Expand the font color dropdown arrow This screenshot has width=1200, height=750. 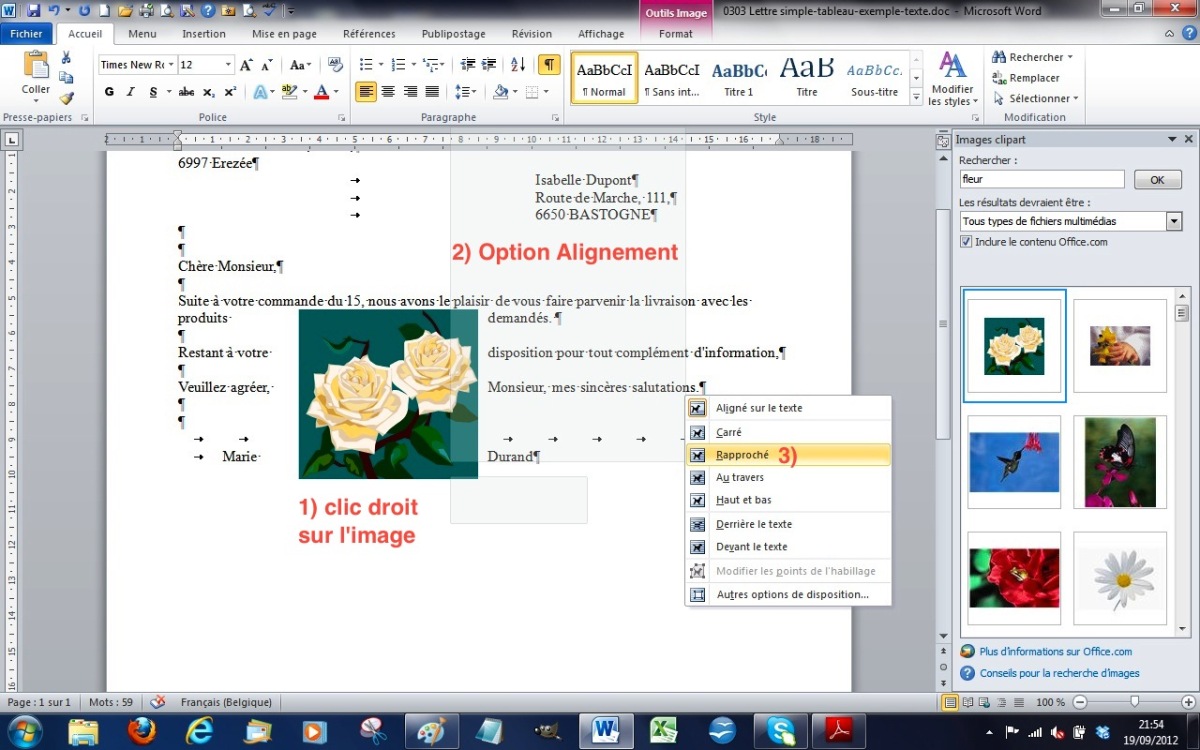[337, 92]
